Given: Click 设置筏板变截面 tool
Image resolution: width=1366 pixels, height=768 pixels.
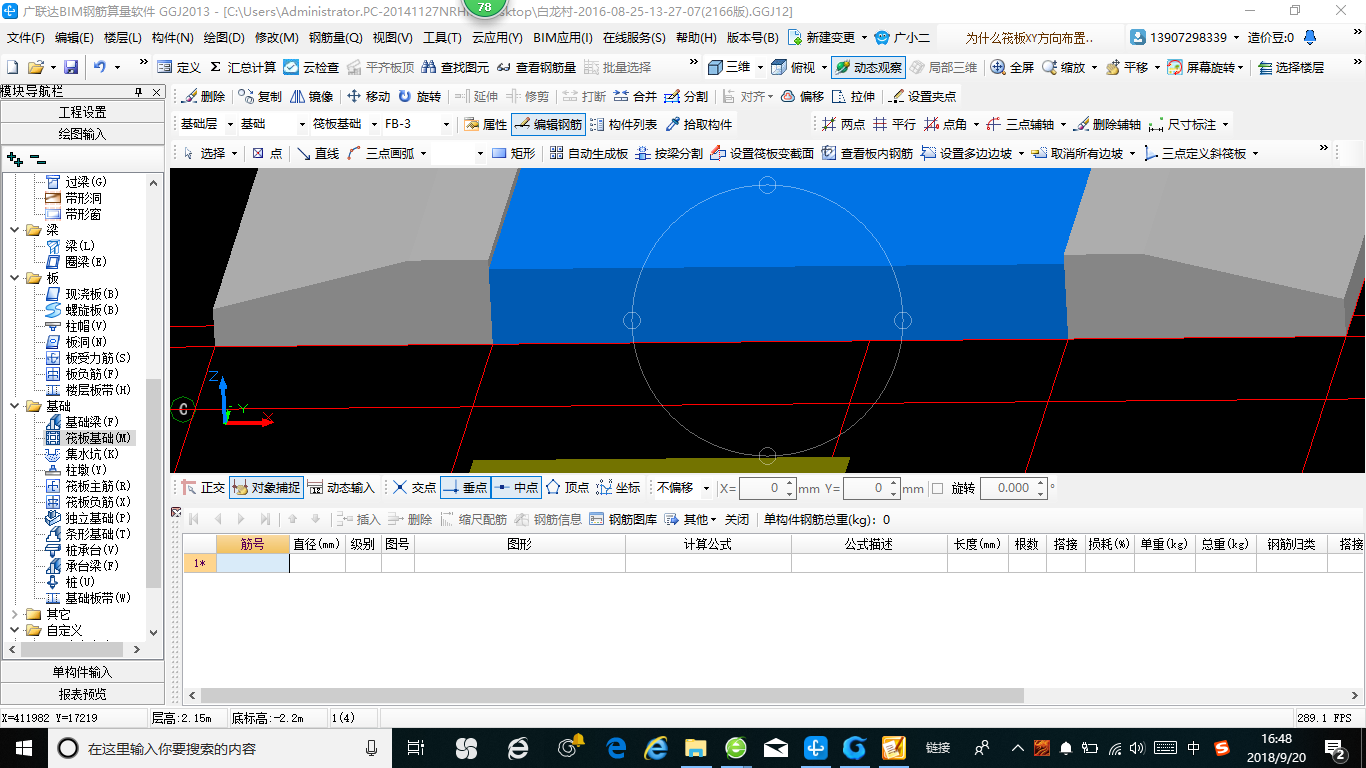Looking at the screenshot, I should [761, 153].
